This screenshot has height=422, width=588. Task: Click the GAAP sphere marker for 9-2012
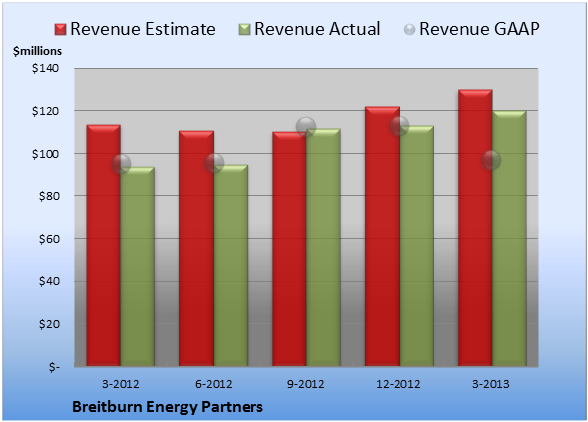306,127
